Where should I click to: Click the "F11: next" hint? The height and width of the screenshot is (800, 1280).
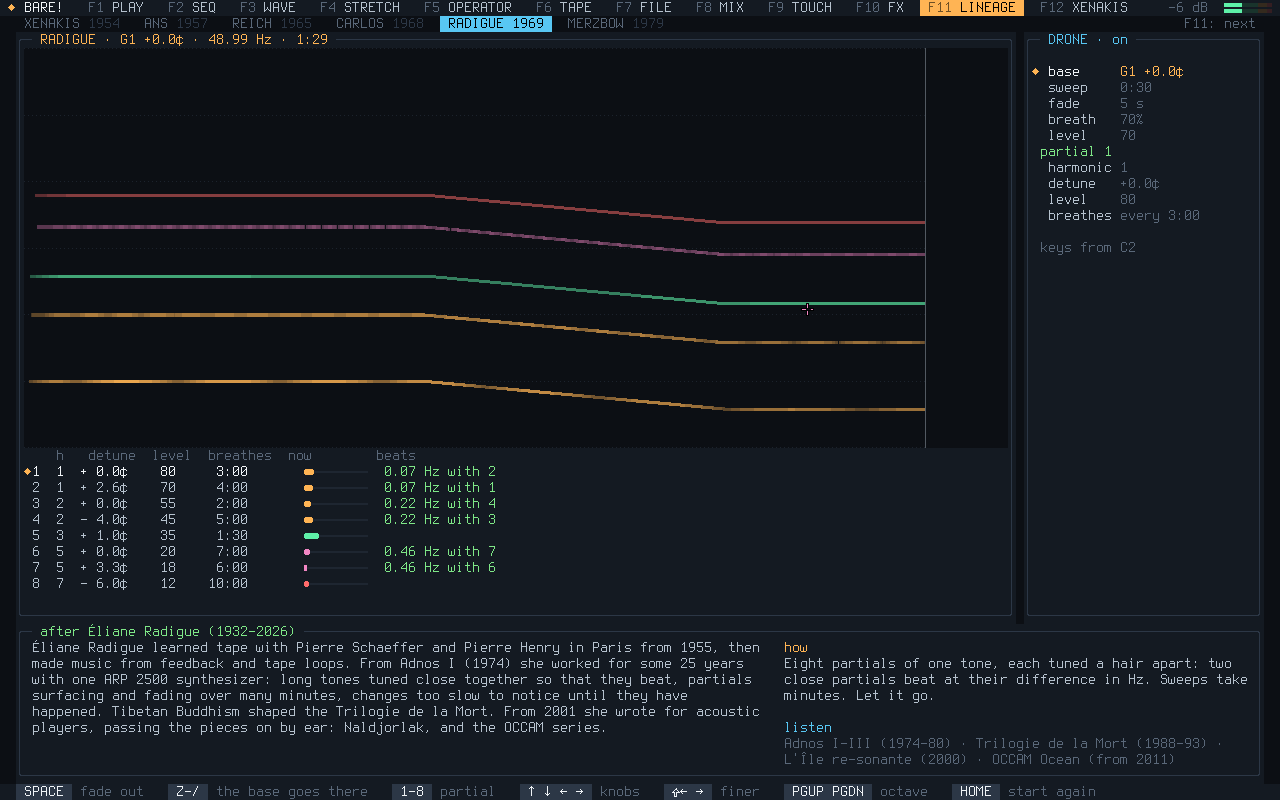point(1220,23)
